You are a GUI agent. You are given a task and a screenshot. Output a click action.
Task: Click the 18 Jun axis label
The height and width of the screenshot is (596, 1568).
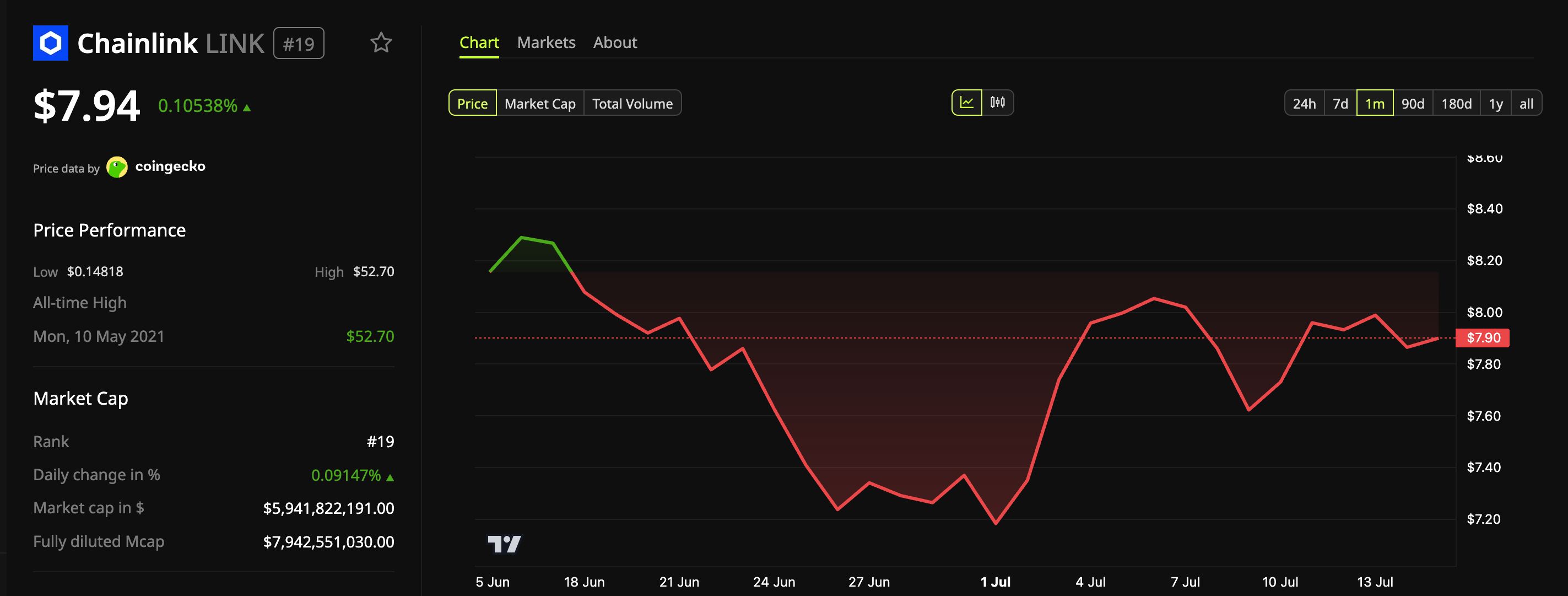pos(584,582)
